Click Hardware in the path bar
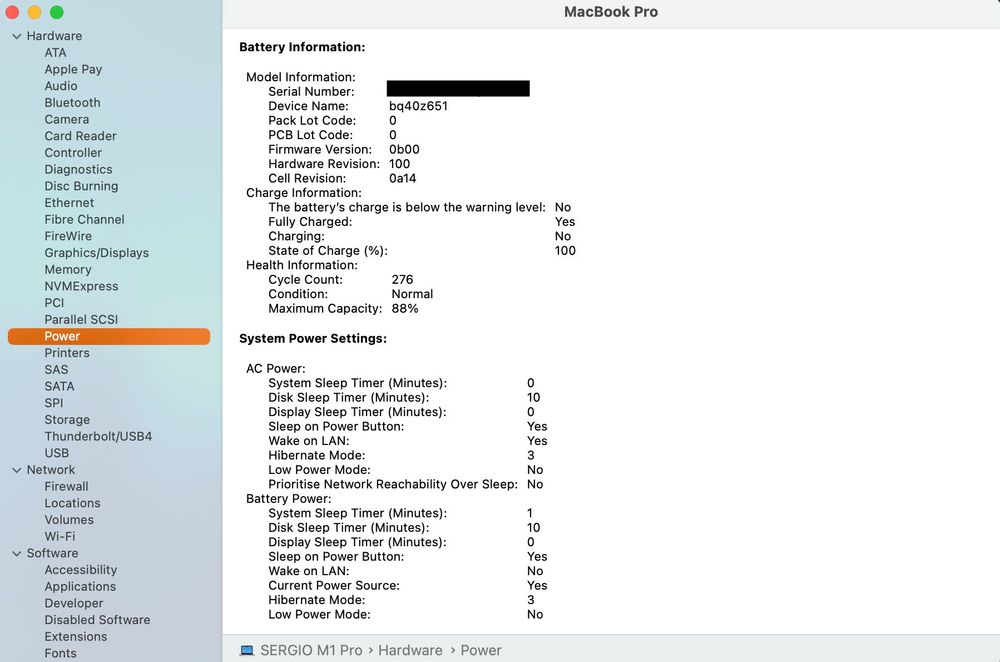This screenshot has height=662, width=1000. (x=410, y=651)
